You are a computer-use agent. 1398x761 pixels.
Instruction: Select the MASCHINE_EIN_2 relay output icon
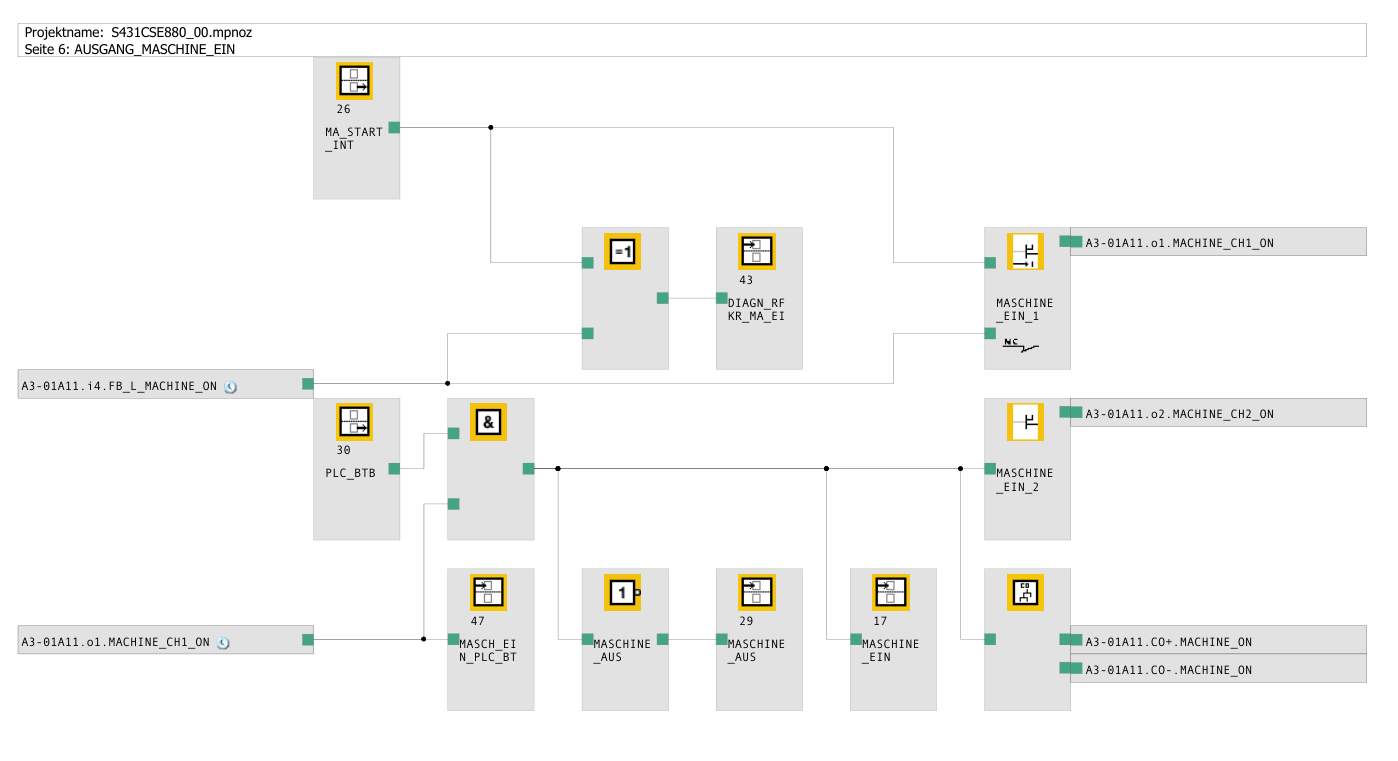(x=1025, y=422)
